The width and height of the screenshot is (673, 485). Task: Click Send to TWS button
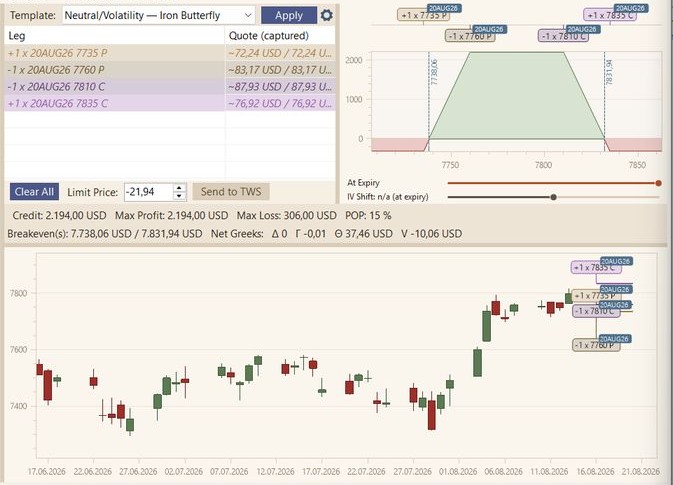click(x=231, y=191)
